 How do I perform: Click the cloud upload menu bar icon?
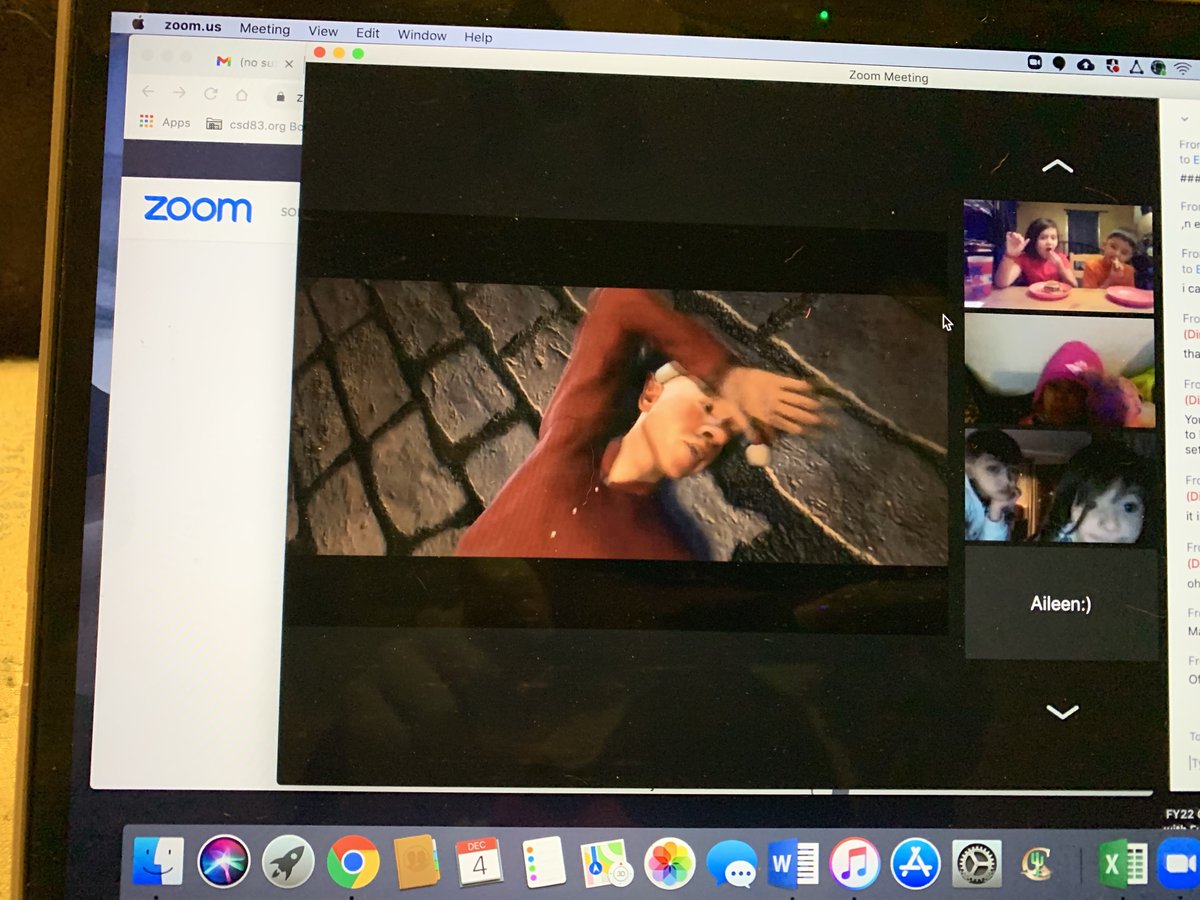coord(1086,64)
